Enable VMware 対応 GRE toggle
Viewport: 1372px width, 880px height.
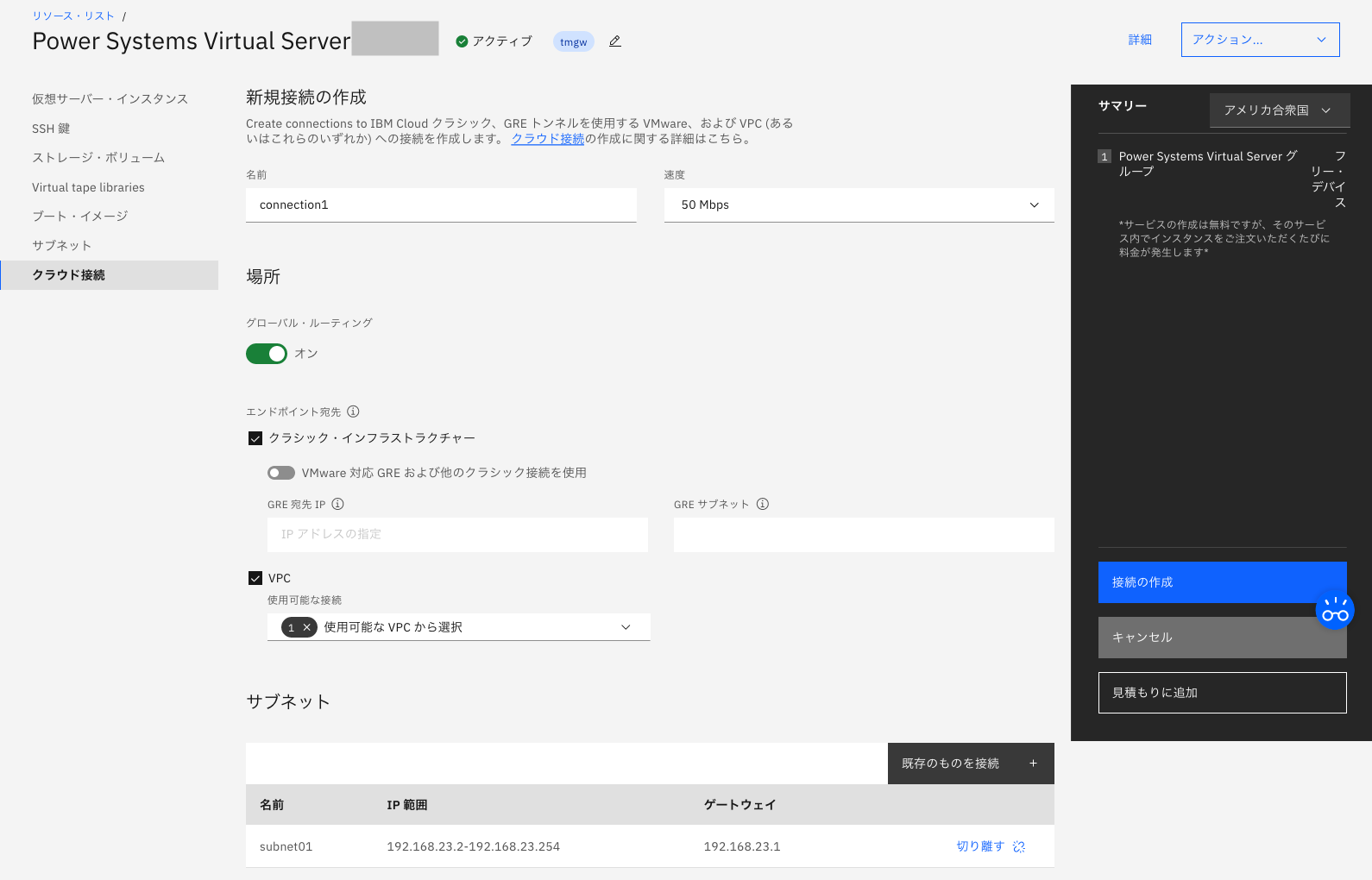[x=281, y=473]
